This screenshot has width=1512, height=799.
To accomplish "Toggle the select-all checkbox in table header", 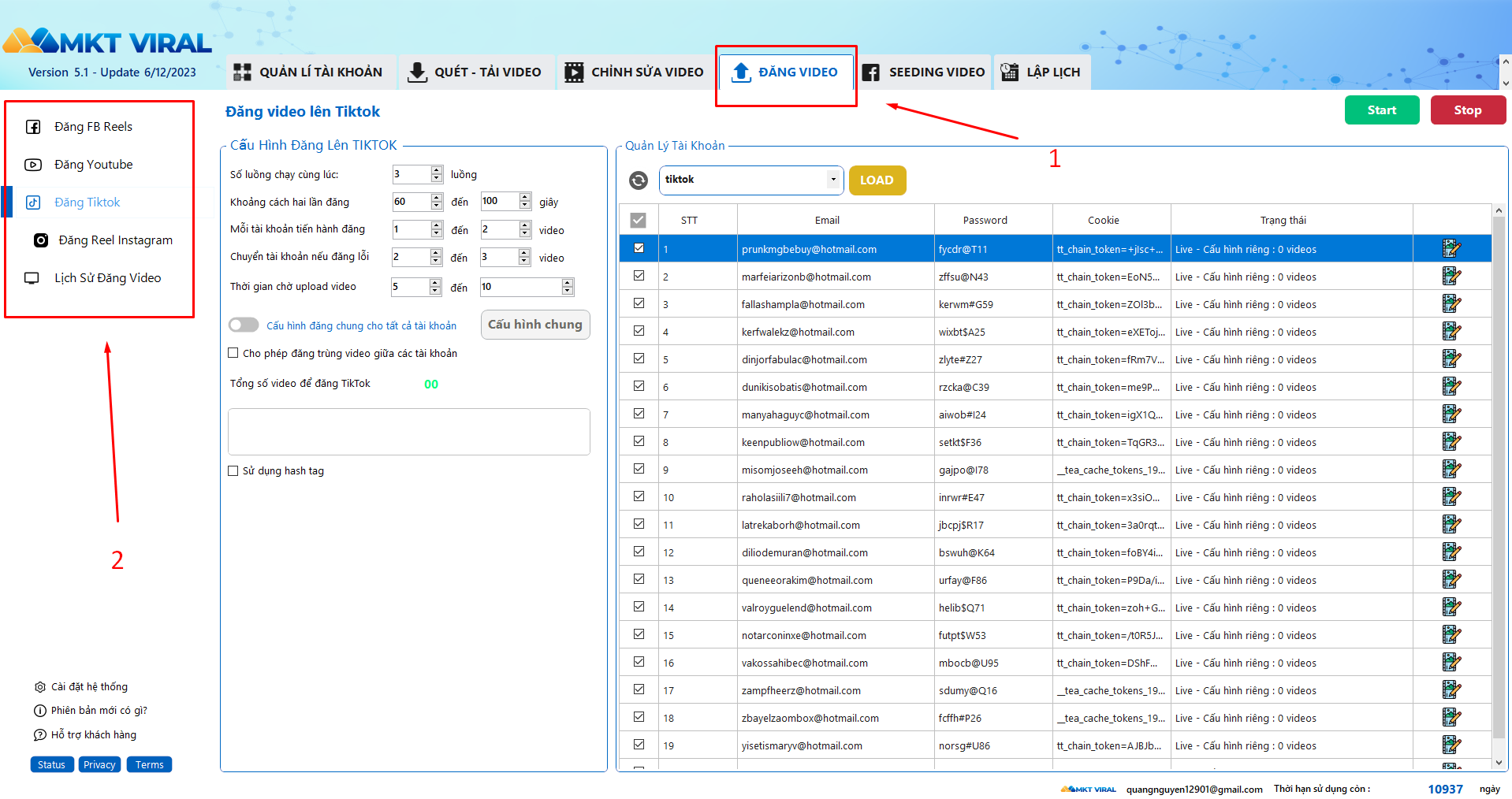I will click(639, 221).
